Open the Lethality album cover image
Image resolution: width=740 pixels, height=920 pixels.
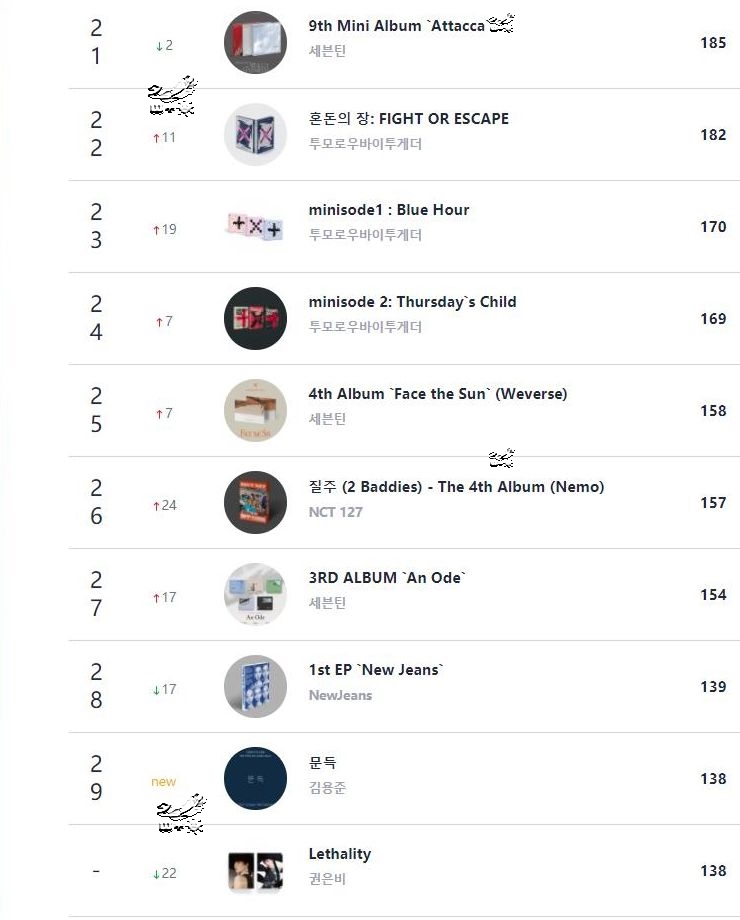click(x=255, y=871)
